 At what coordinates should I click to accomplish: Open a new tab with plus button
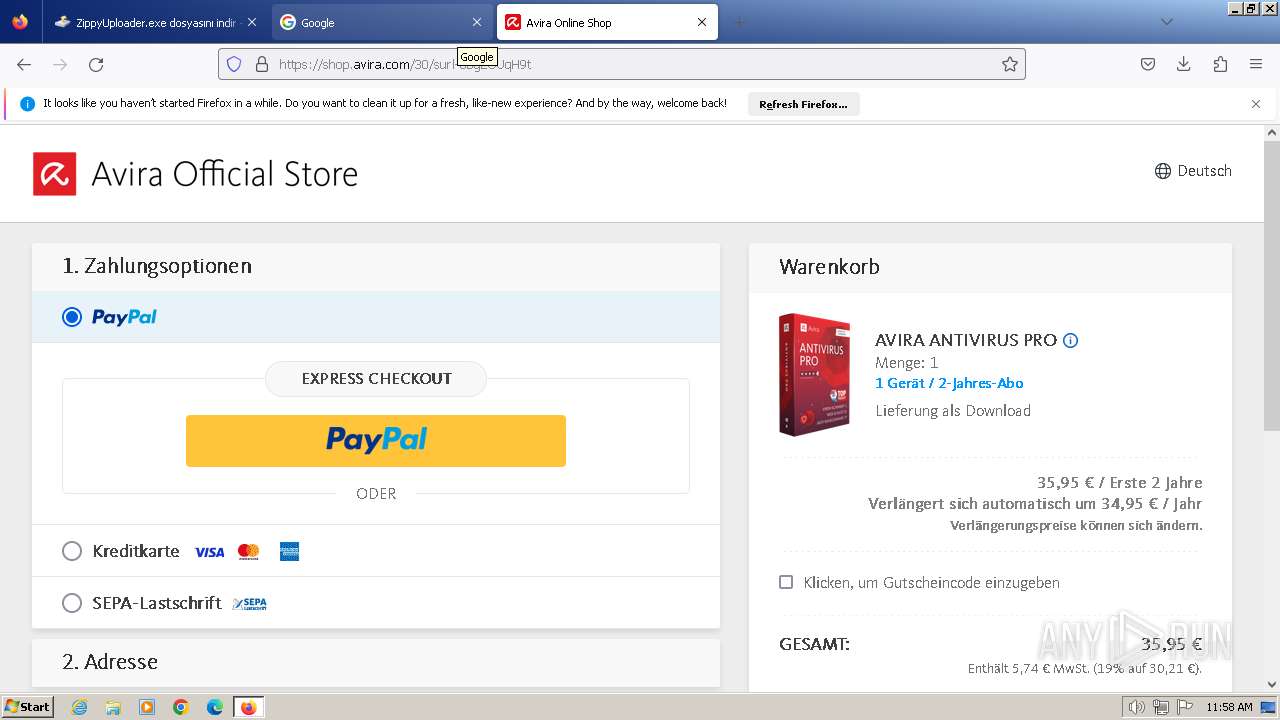tap(740, 22)
